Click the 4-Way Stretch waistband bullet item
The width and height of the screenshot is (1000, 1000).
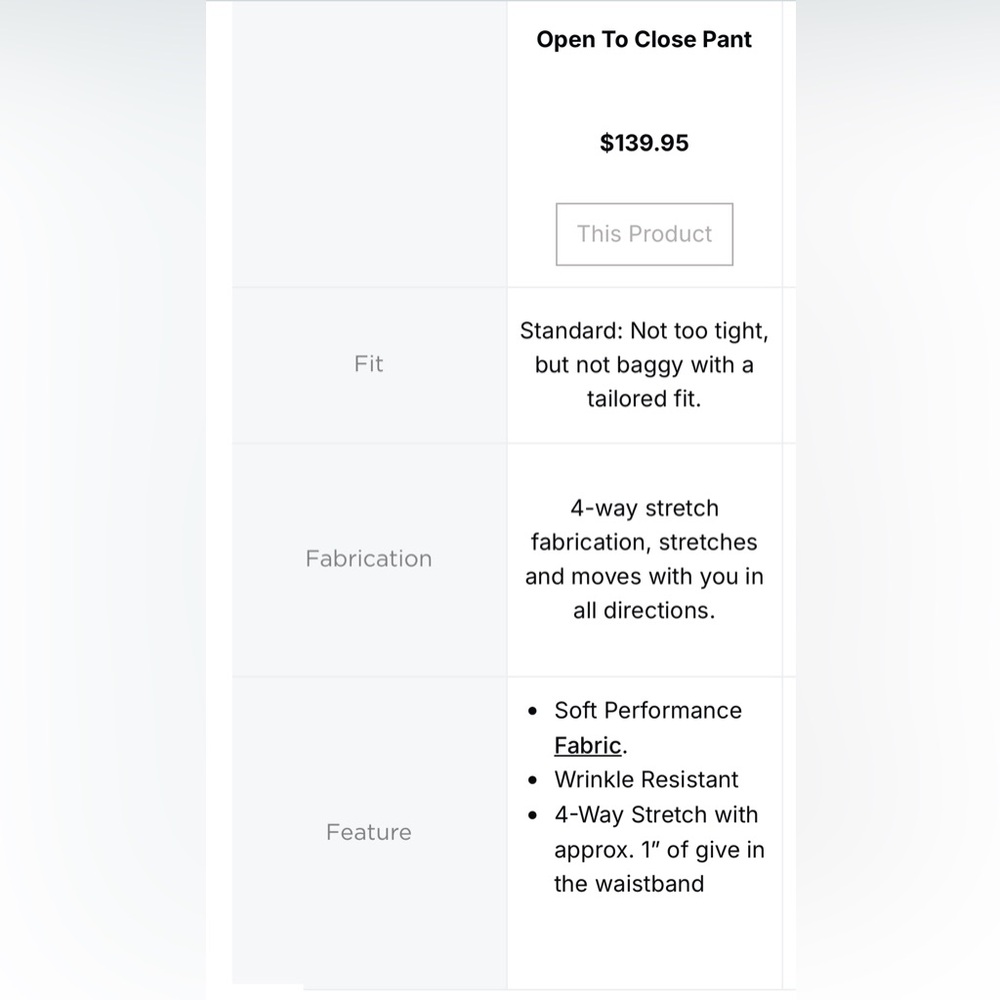click(659, 849)
